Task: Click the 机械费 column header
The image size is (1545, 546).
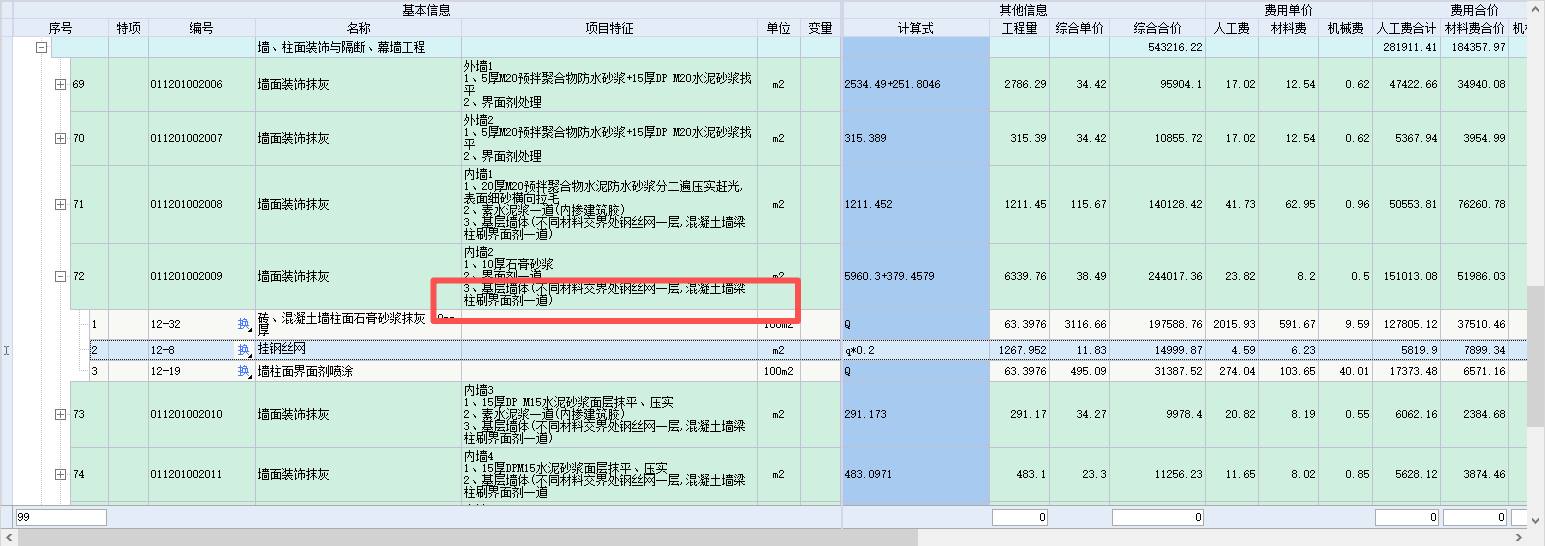Action: click(x=1345, y=28)
